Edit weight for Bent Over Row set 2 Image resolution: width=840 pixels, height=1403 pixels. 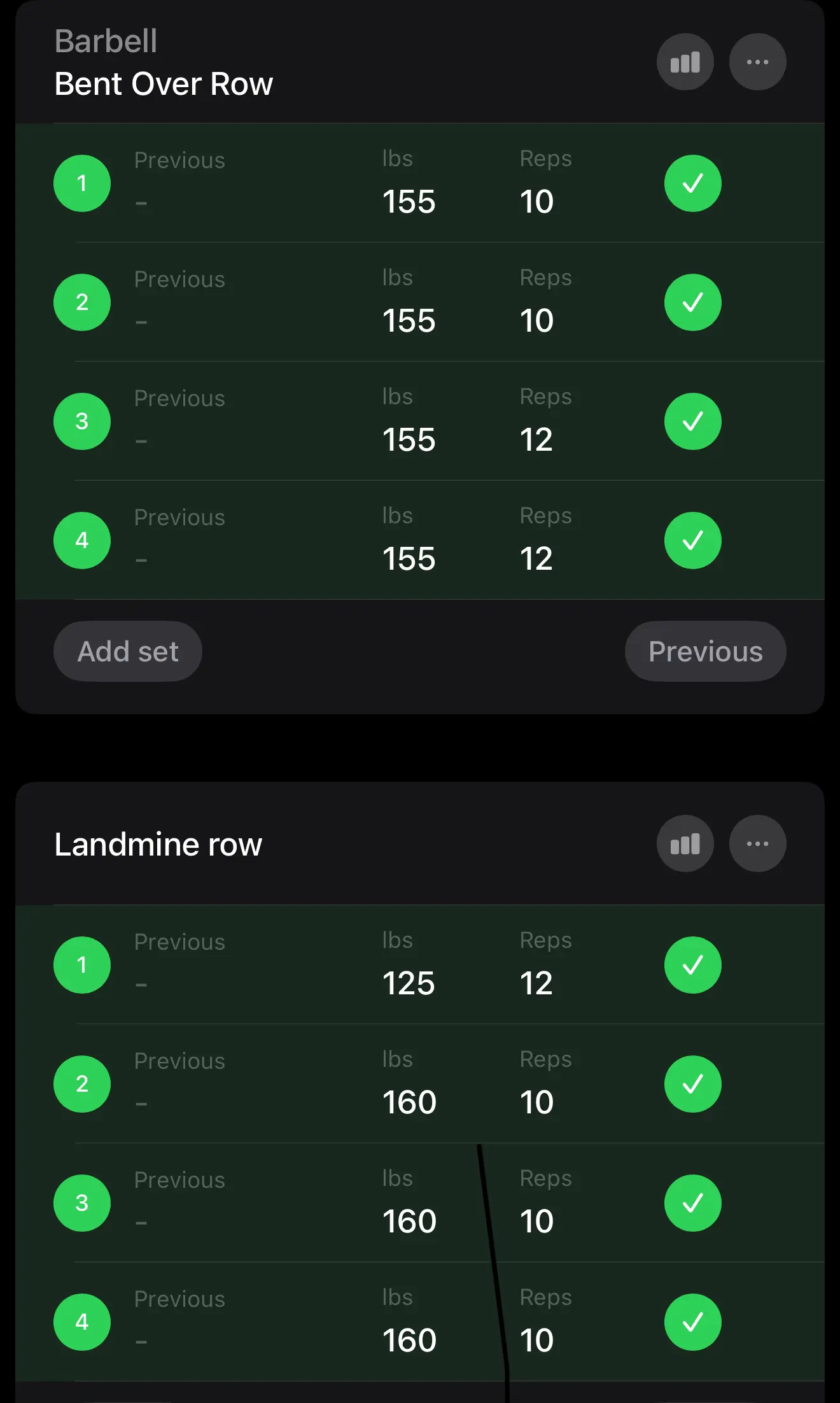pos(409,321)
